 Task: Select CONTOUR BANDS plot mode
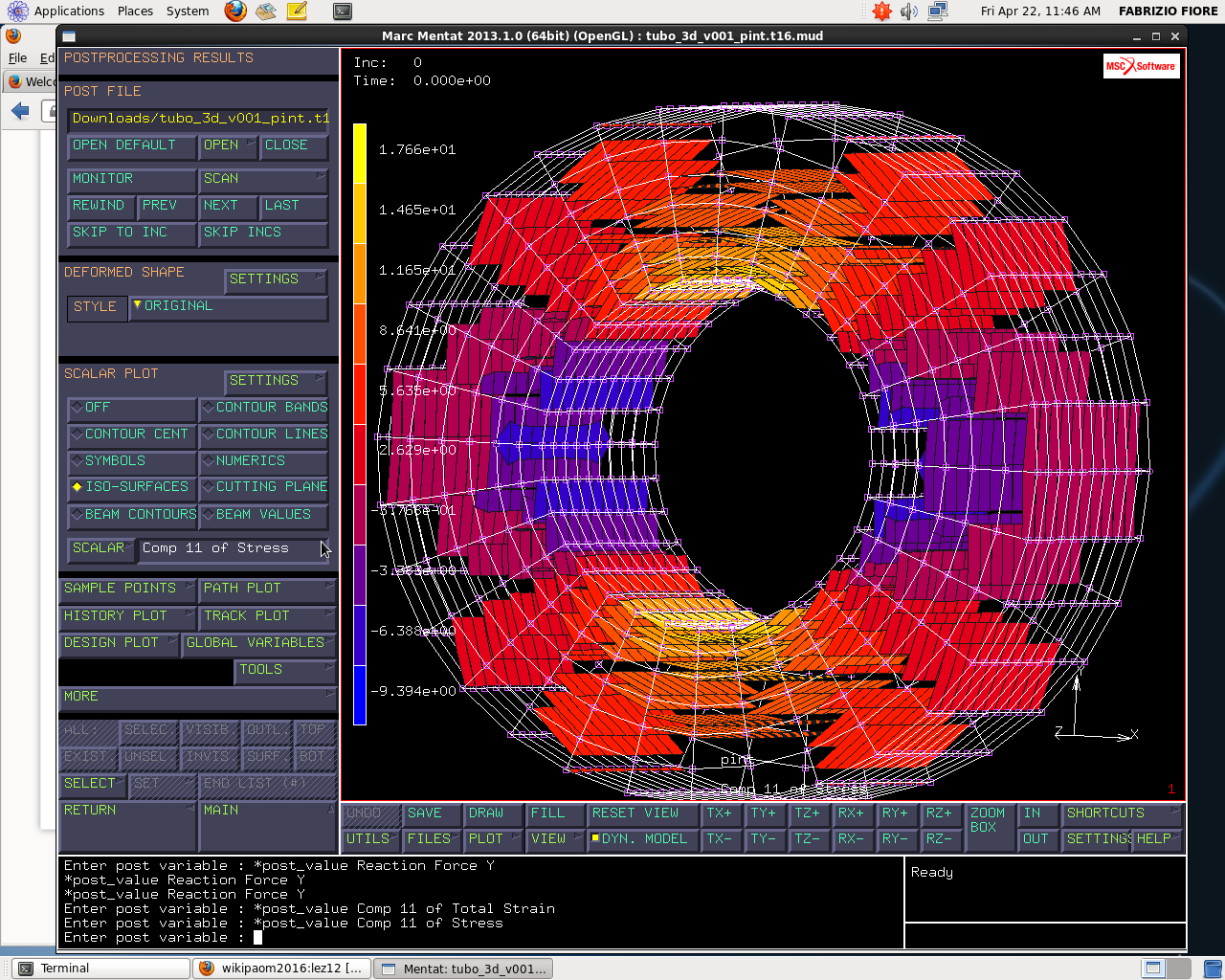pyautogui.click(x=264, y=408)
